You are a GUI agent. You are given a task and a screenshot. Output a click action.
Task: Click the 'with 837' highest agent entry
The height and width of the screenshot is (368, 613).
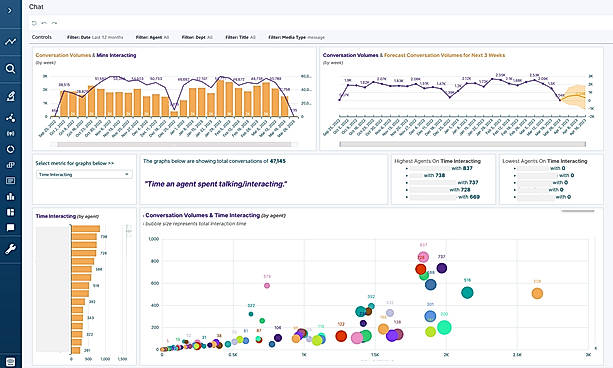[x=462, y=168]
